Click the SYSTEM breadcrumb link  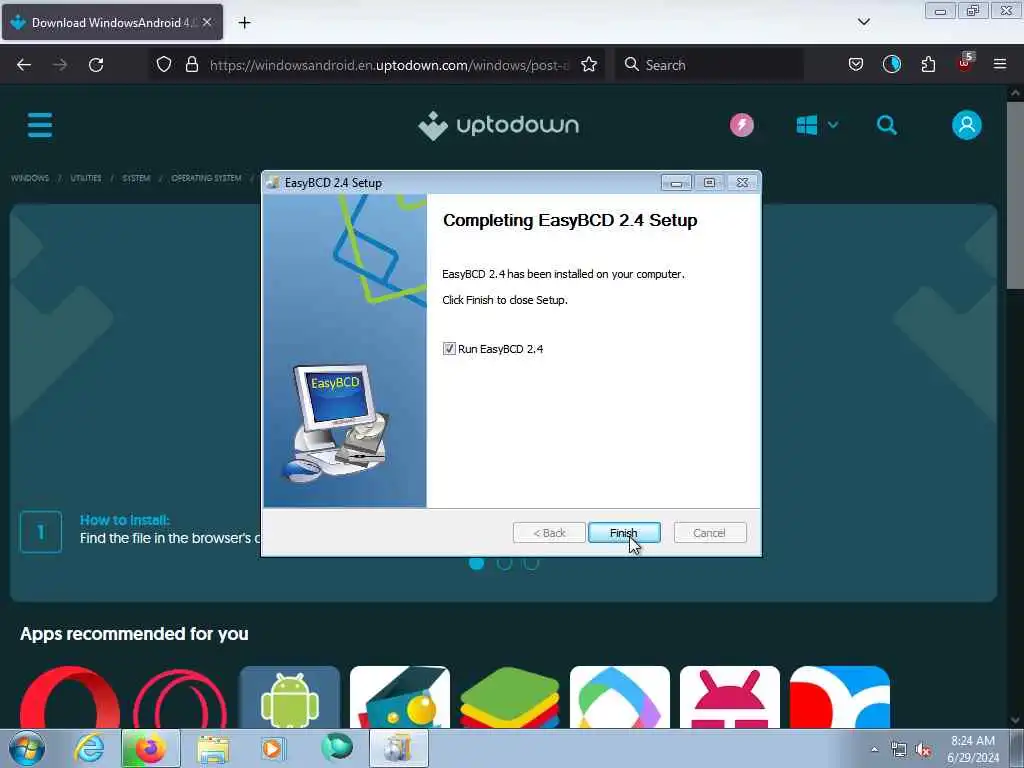click(x=136, y=178)
